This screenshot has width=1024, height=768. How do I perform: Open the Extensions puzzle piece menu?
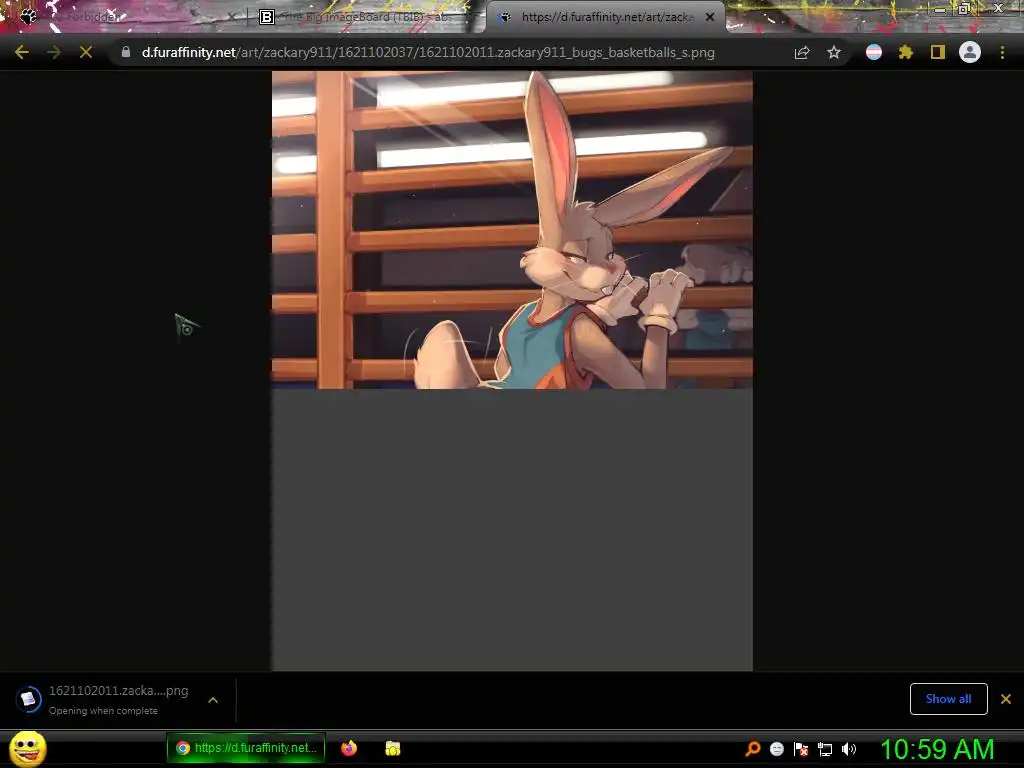point(906,52)
